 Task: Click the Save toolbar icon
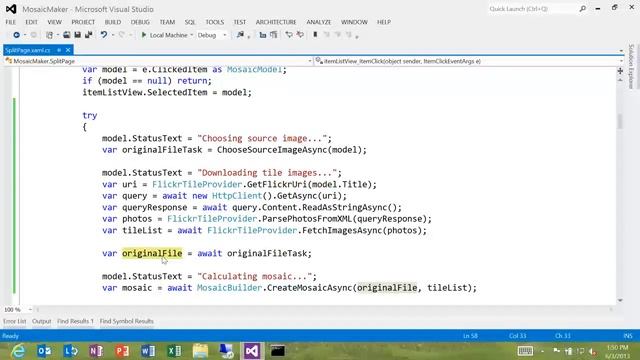pos(78,35)
